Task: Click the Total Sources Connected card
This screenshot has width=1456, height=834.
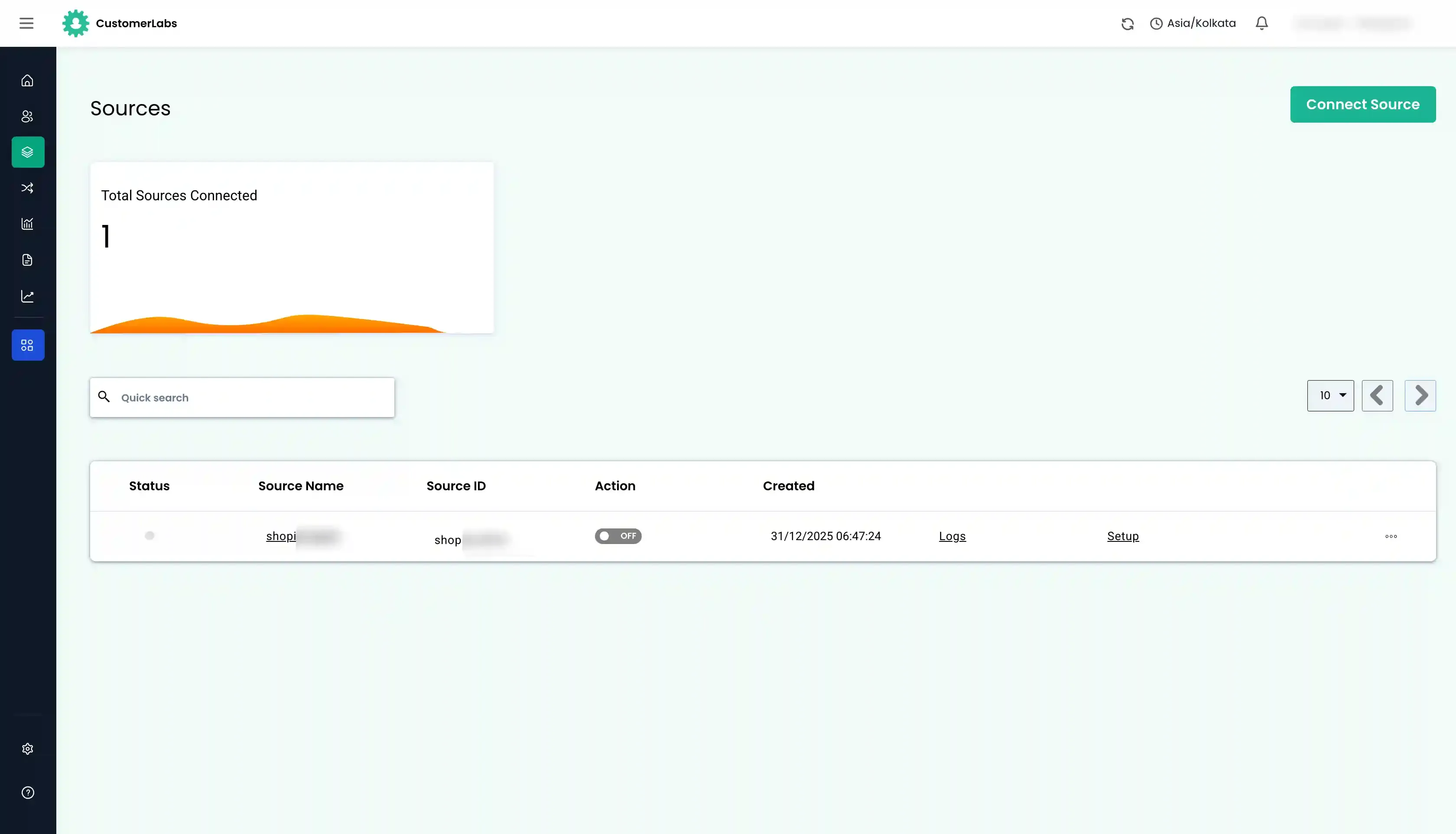Action: click(292, 248)
